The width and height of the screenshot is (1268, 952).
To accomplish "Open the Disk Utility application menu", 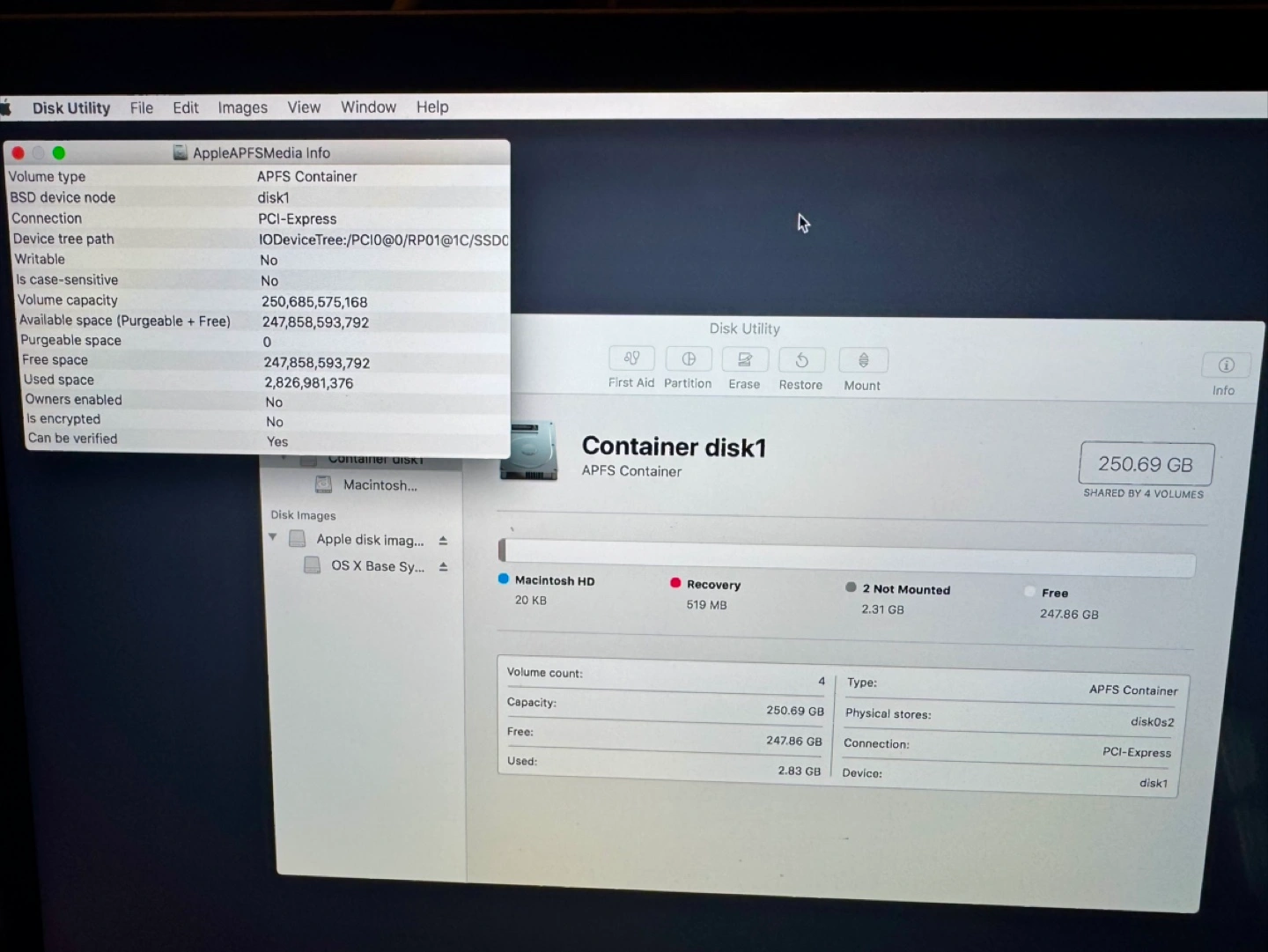I will pyautogui.click(x=71, y=107).
